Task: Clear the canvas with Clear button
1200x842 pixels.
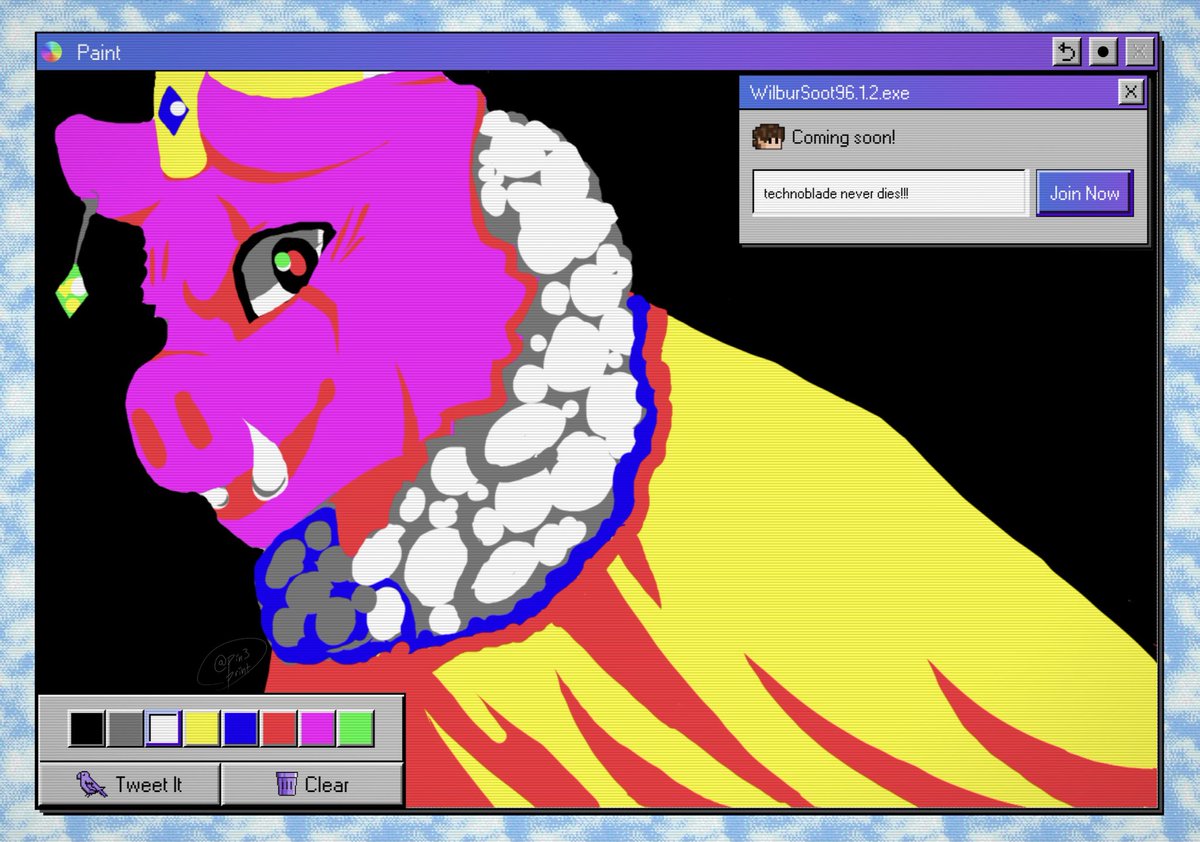Action: coord(312,784)
